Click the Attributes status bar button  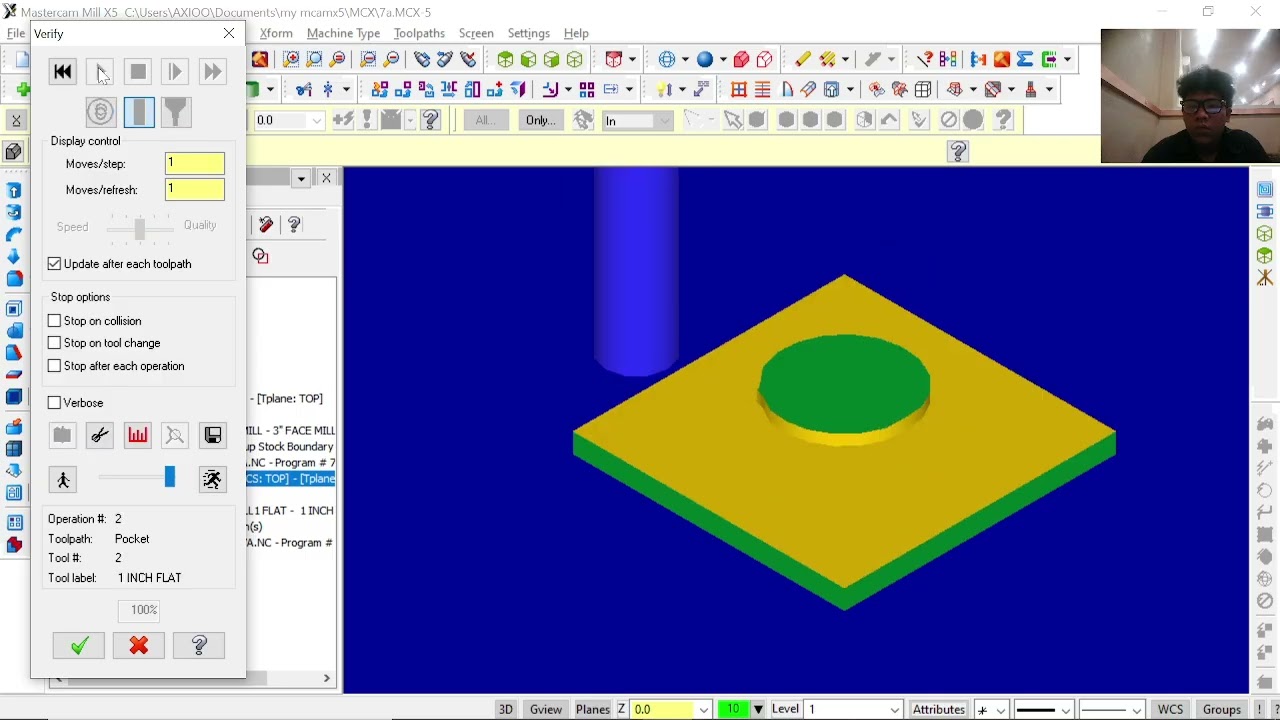[939, 709]
